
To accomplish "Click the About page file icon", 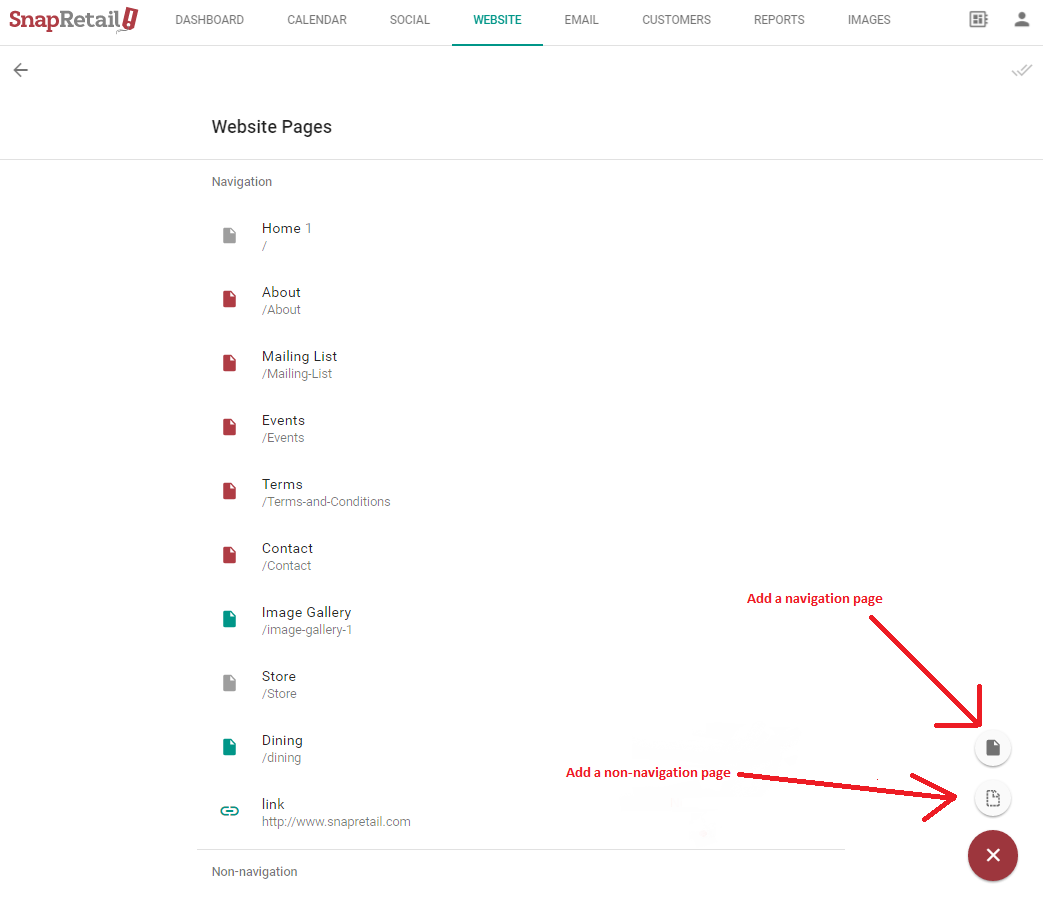I will (229, 299).
